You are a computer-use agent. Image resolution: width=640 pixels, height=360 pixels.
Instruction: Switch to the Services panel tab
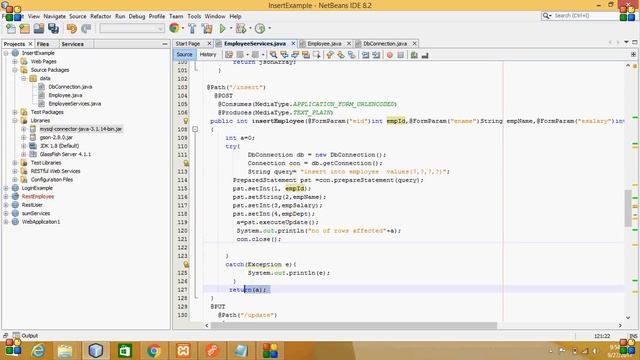[x=73, y=44]
